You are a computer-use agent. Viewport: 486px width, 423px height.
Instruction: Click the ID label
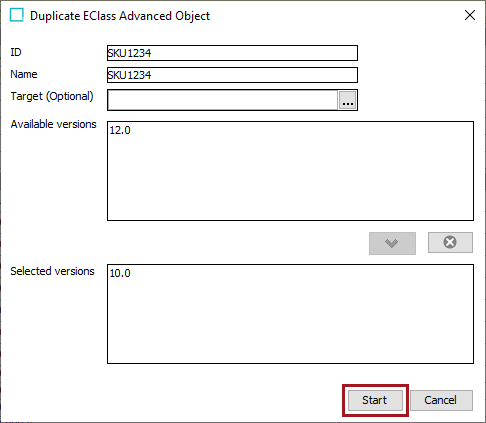coord(16,52)
